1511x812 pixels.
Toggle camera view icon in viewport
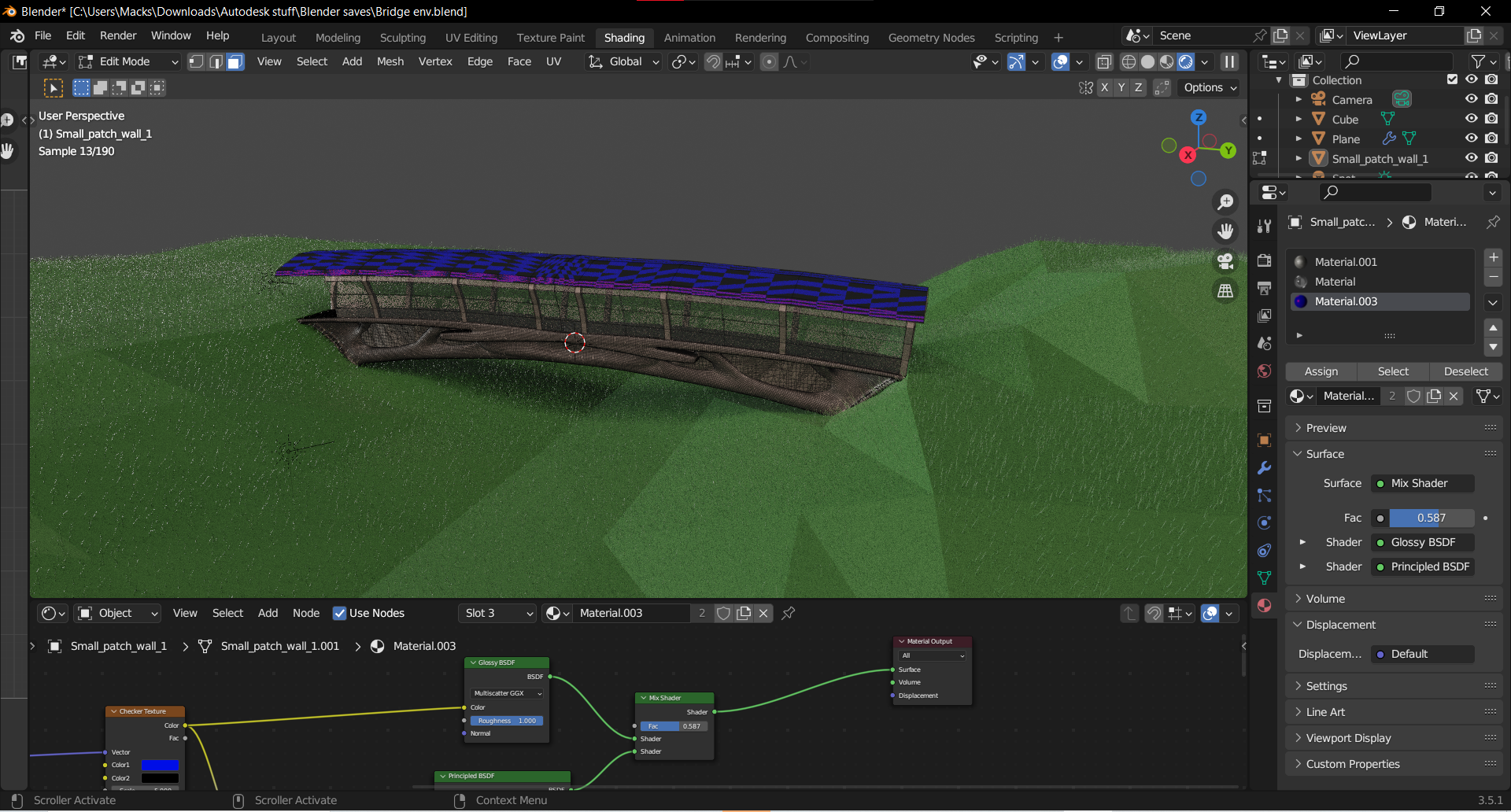tap(1225, 261)
